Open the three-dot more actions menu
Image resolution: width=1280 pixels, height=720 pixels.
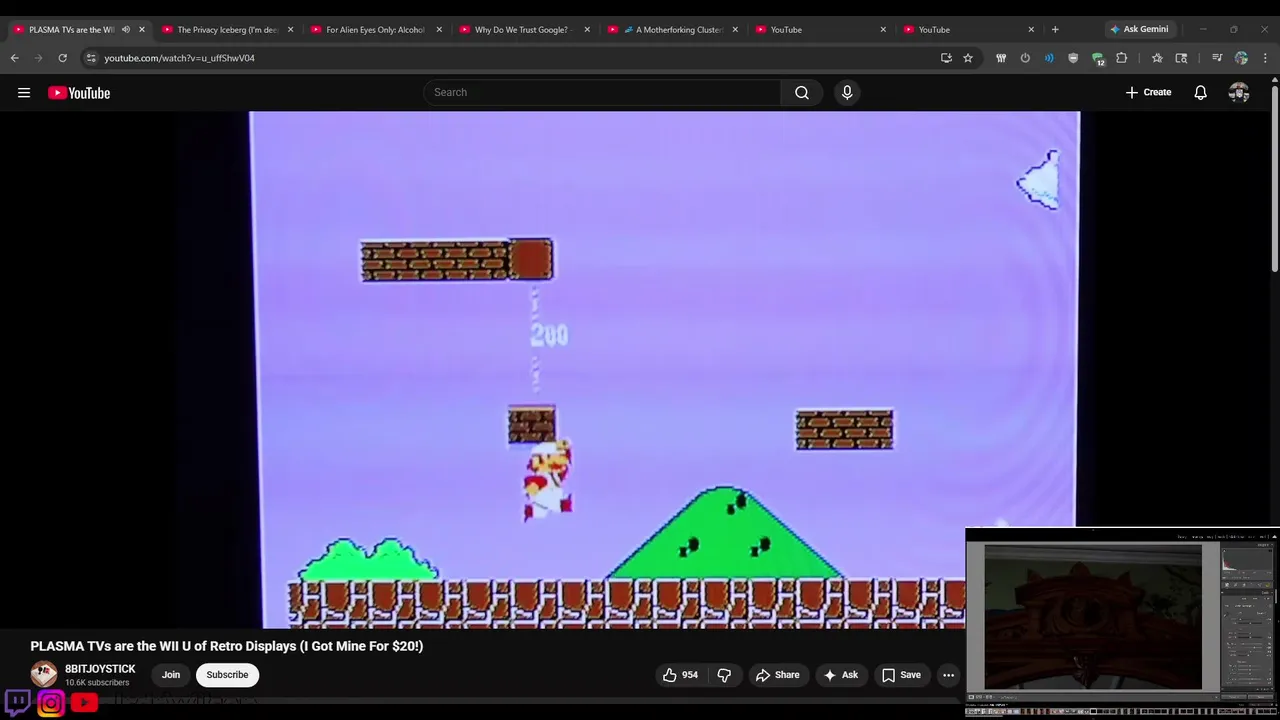point(948,675)
